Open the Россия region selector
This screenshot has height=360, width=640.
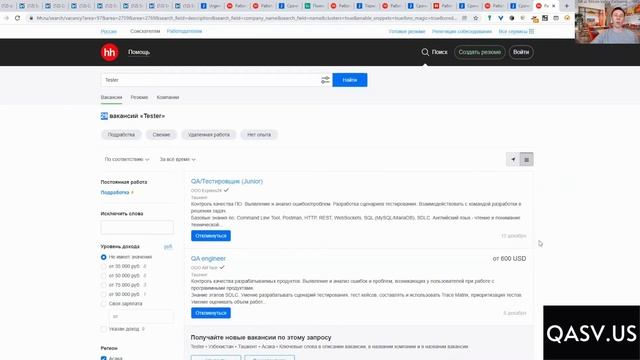coord(109,31)
